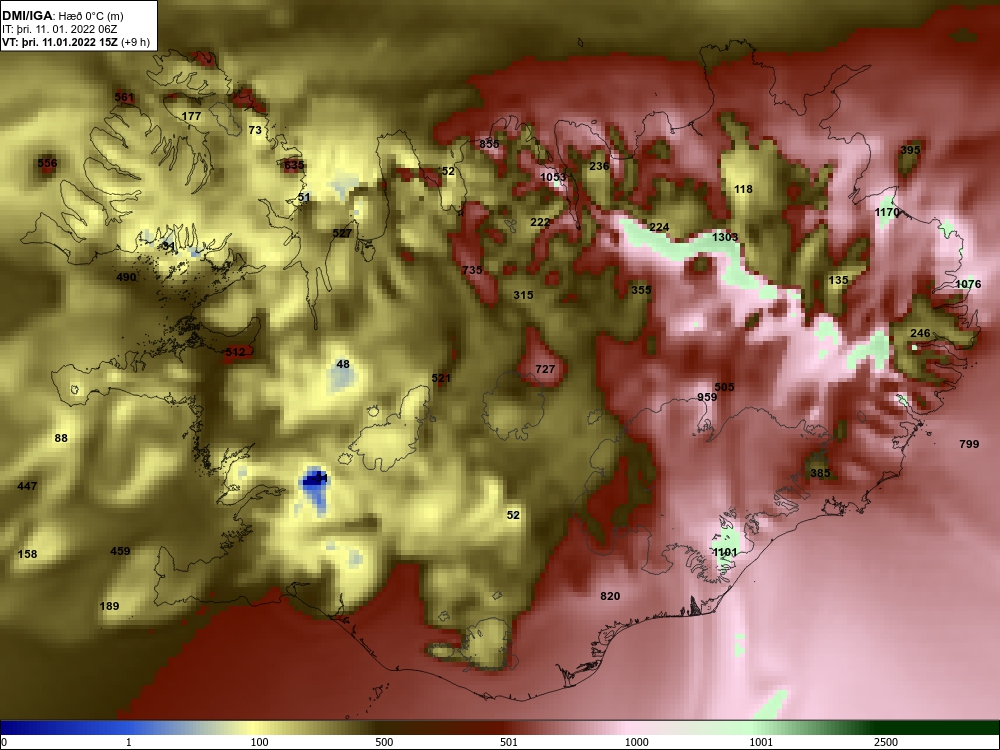Click the 355 height label
The width and height of the screenshot is (1000, 750).
pyautogui.click(x=642, y=290)
